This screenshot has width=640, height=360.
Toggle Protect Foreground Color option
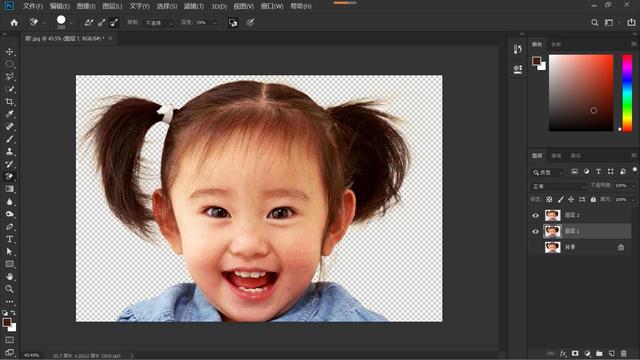click(x=233, y=23)
